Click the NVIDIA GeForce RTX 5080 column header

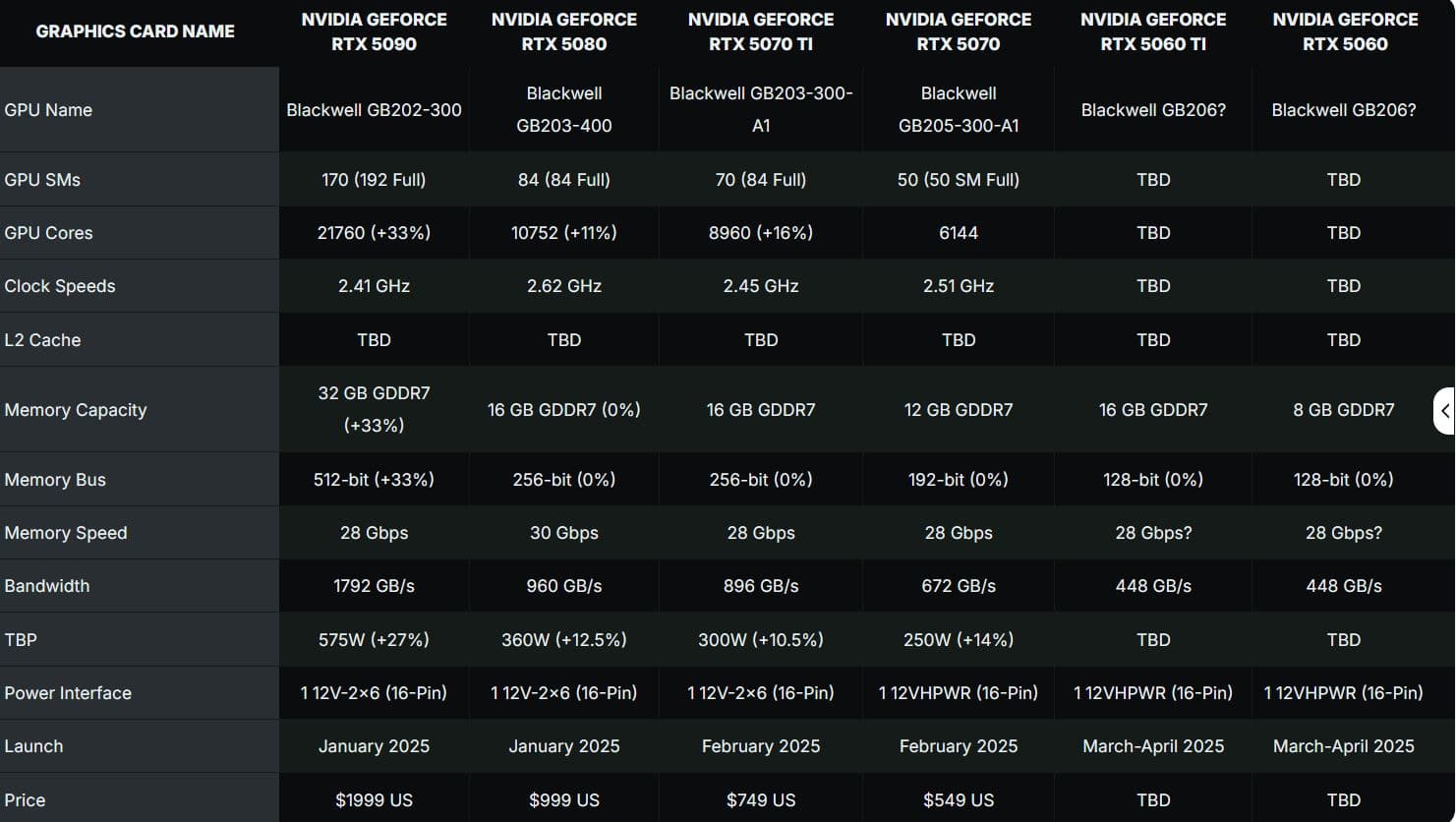pyautogui.click(x=564, y=31)
